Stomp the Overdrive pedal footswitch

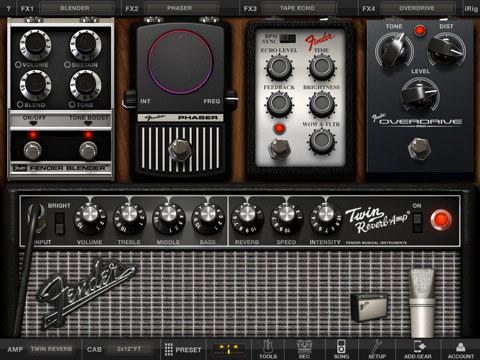coord(419,148)
